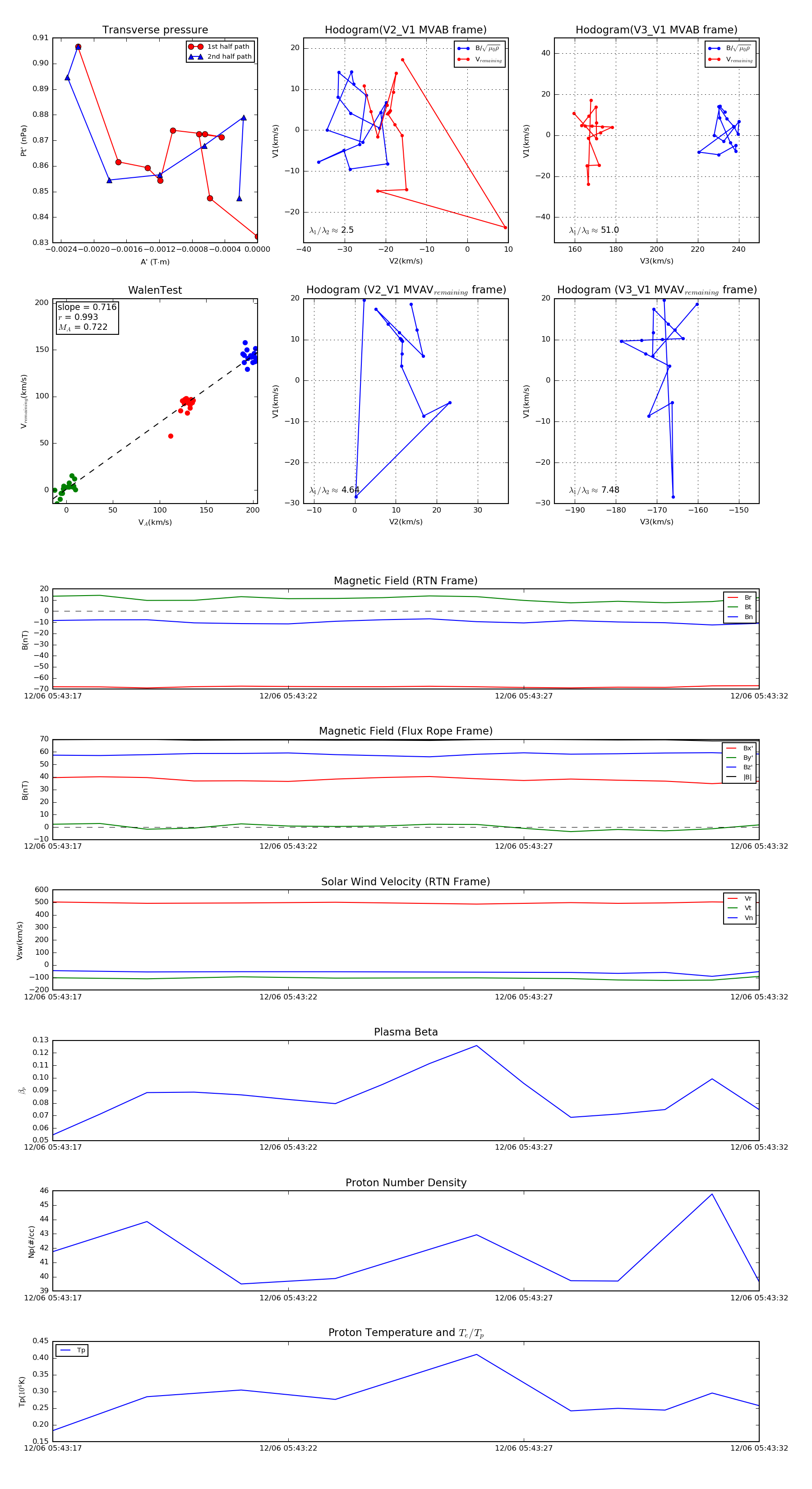The width and height of the screenshot is (812, 1489).
Task: Select the '2nd half path' legend entry
Action: pos(220,57)
